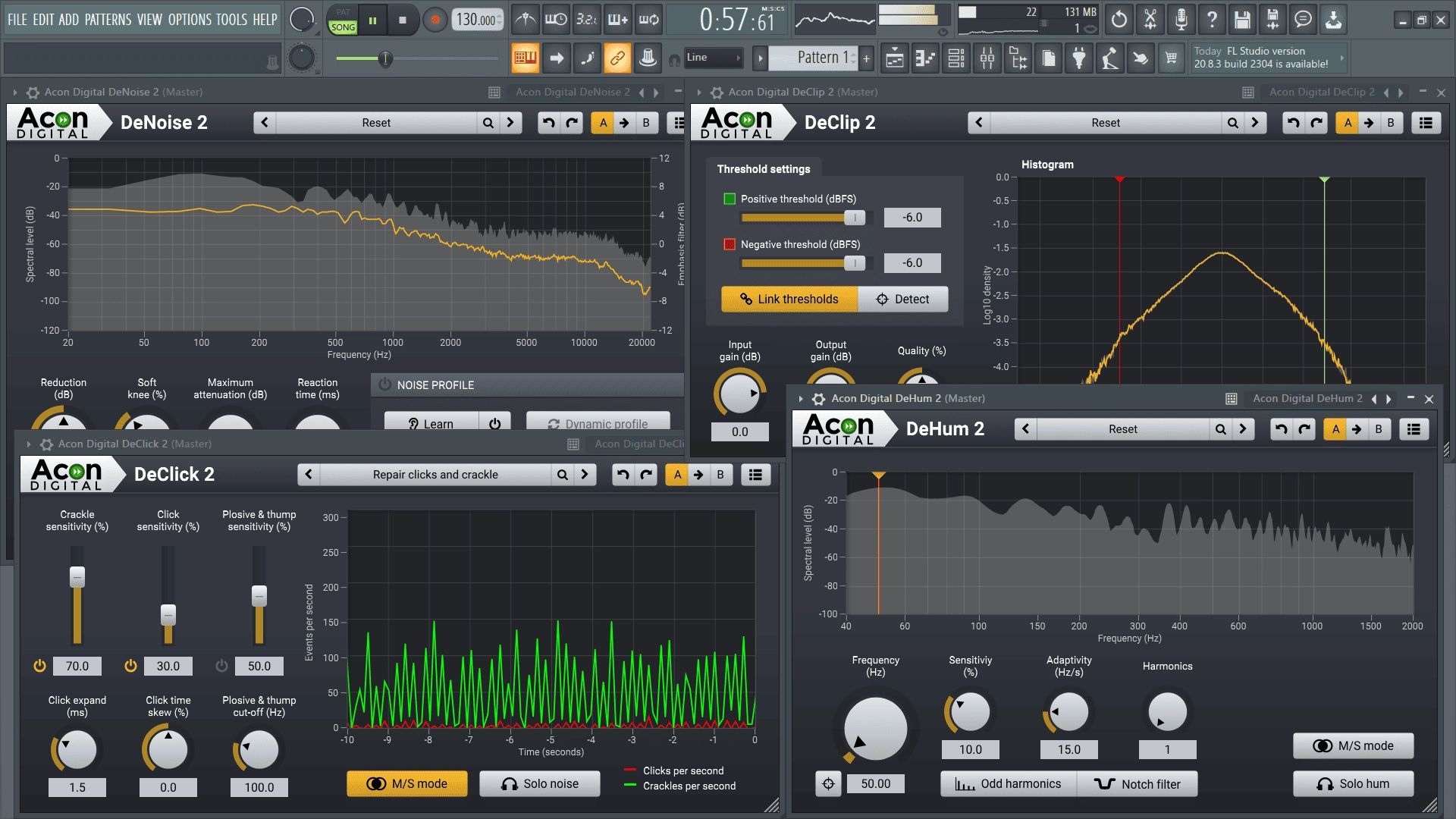
Task: Open DeClip 2 Reset preset dropdown
Action: [x=1106, y=123]
